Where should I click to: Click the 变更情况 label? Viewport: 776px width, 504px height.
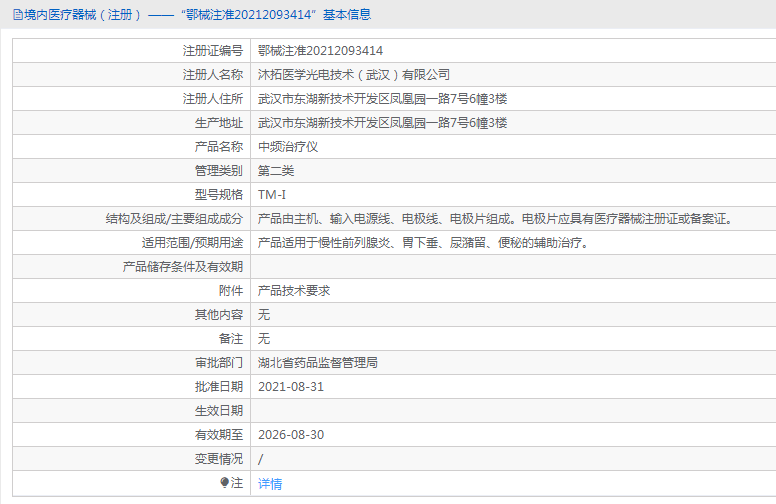[x=219, y=459]
